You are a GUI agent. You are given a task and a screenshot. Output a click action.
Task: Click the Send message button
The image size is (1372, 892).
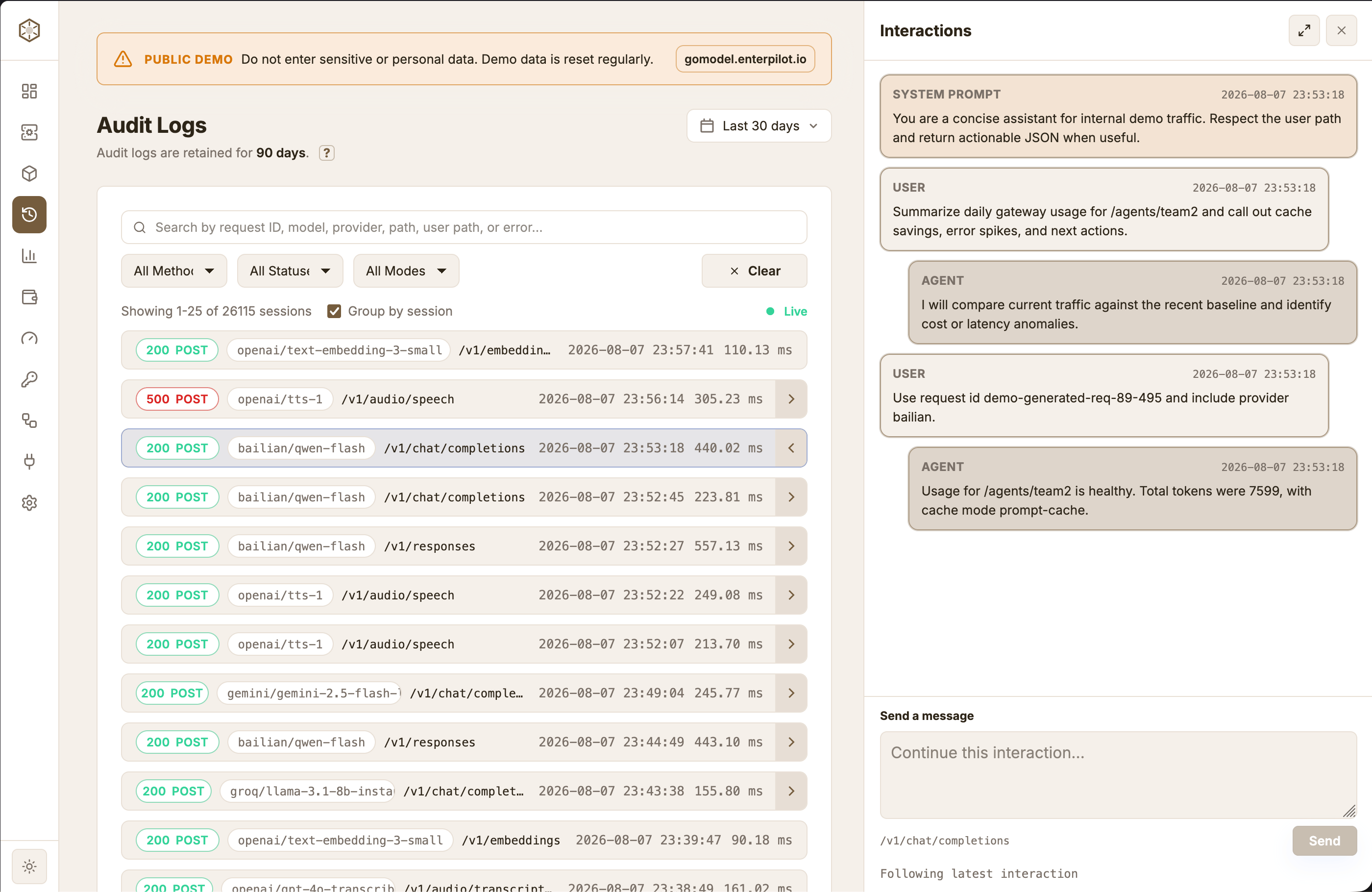(x=1324, y=841)
